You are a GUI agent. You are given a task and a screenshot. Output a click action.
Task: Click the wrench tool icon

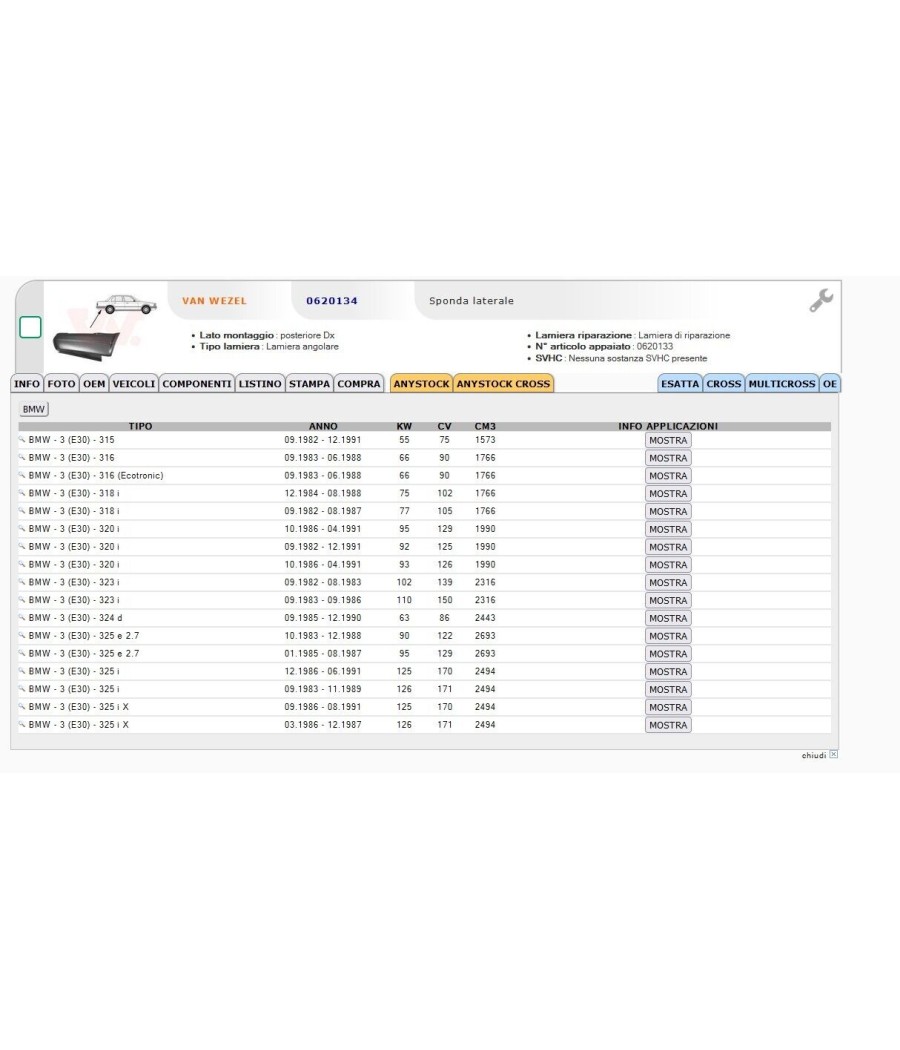click(x=821, y=300)
